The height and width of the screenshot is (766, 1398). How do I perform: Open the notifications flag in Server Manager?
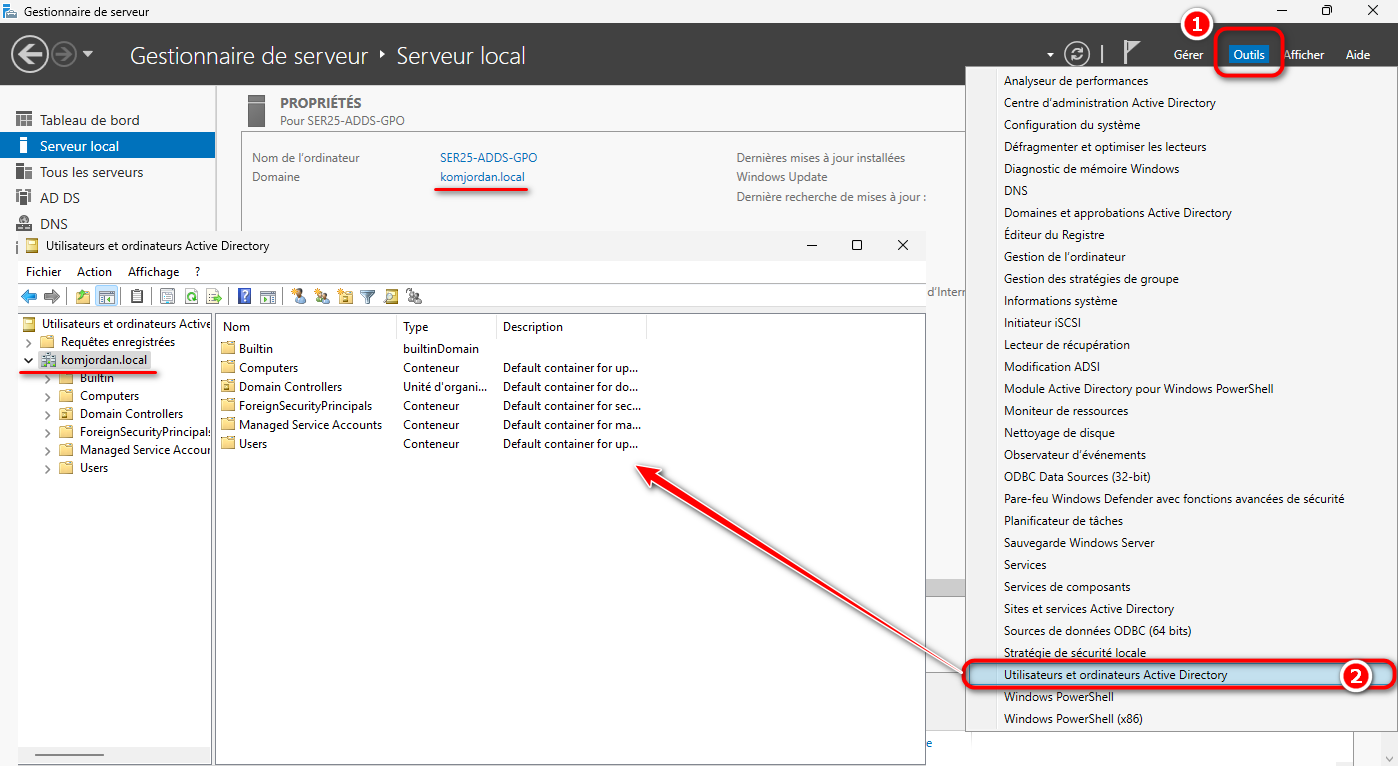point(1132,54)
